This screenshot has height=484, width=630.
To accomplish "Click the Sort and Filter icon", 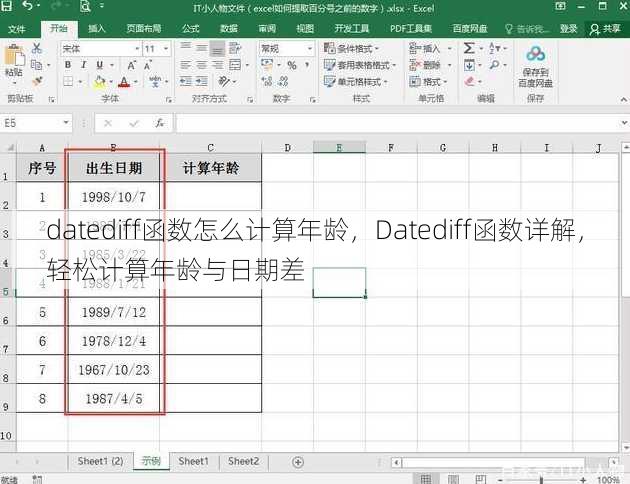I will click(x=494, y=49).
